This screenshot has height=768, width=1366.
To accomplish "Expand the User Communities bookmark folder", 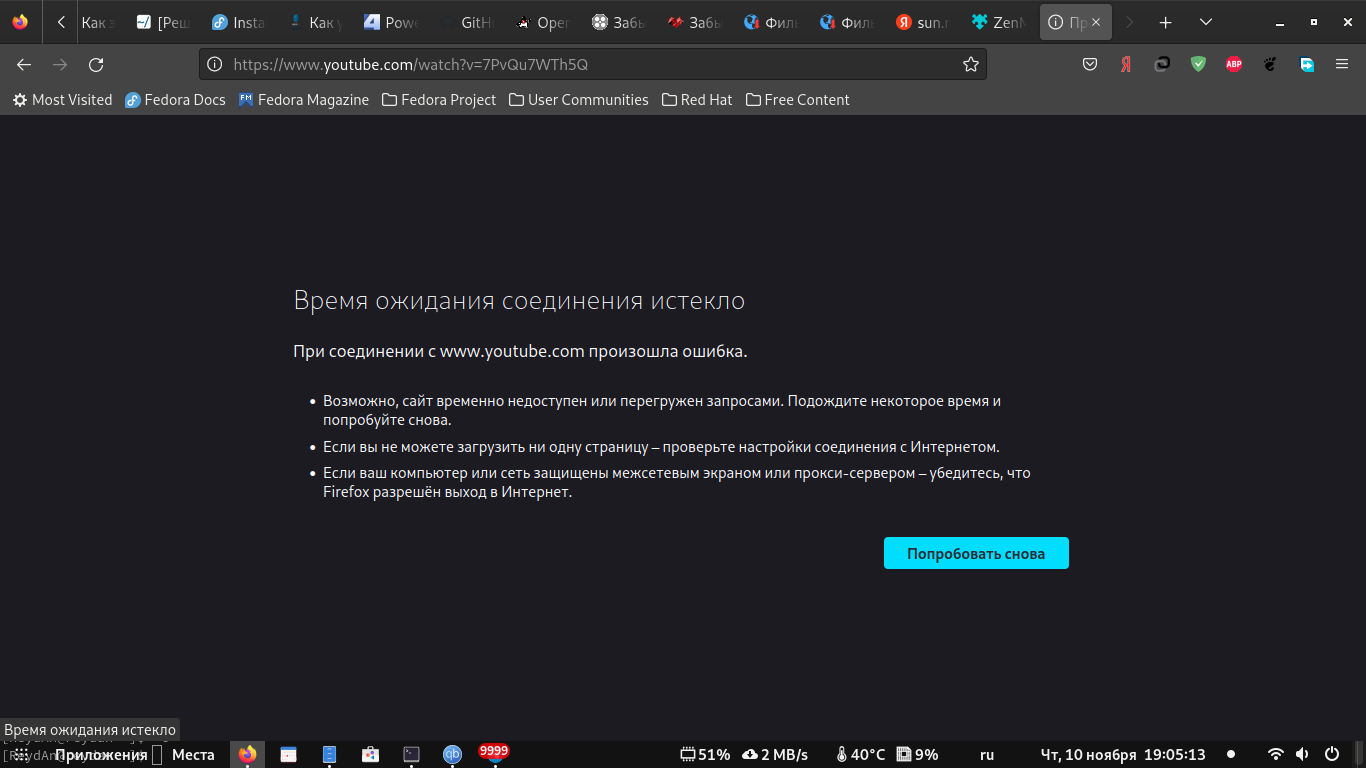I will (579, 100).
